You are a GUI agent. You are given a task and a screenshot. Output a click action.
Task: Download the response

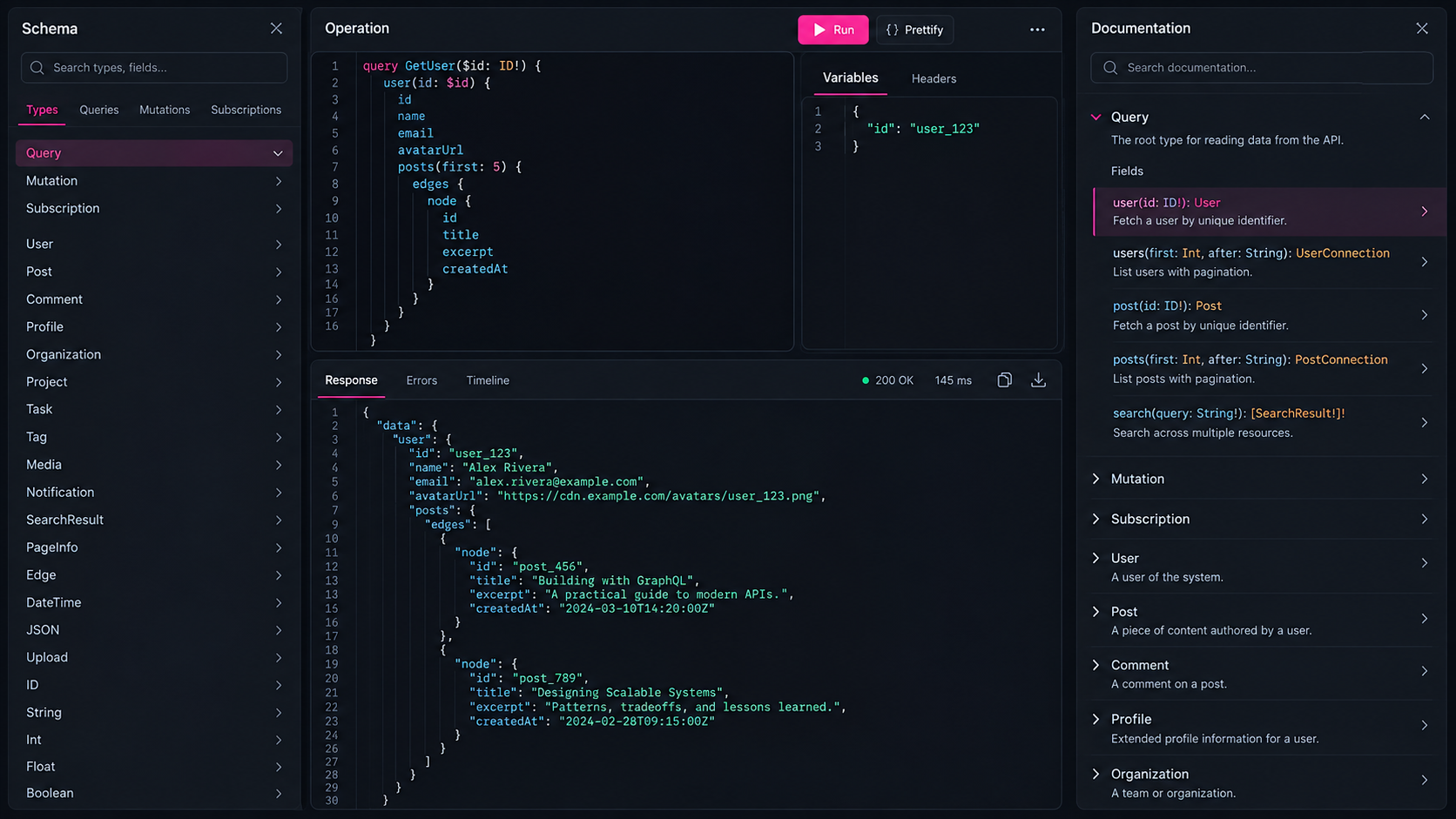click(1038, 380)
